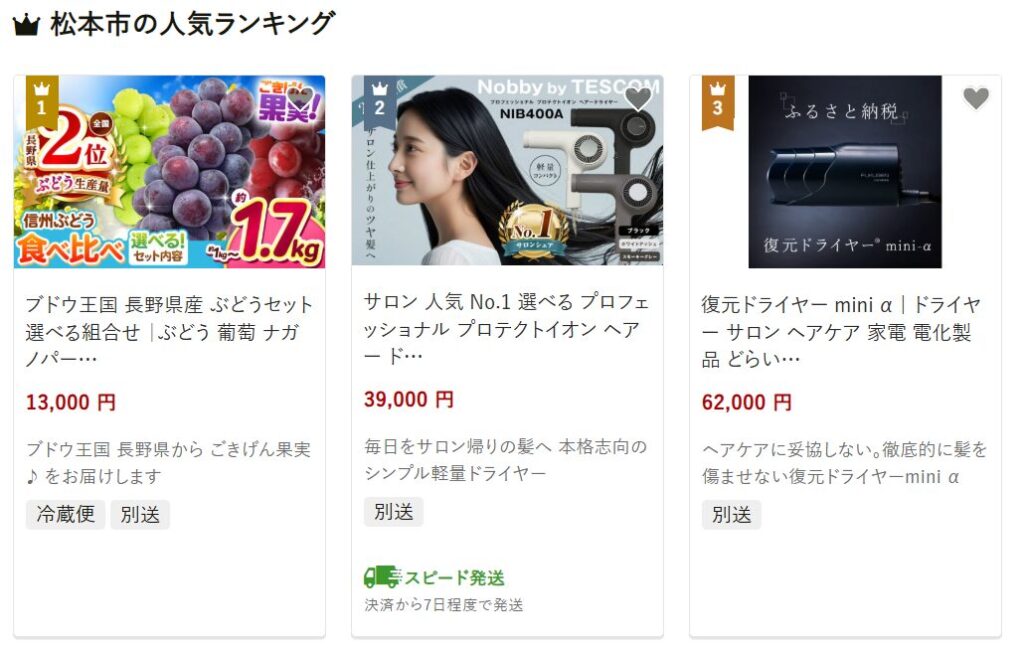Open the サロン 人気 No.1 プロテクトイオン title link
Screen dimensions: 1024x651
click(507, 328)
